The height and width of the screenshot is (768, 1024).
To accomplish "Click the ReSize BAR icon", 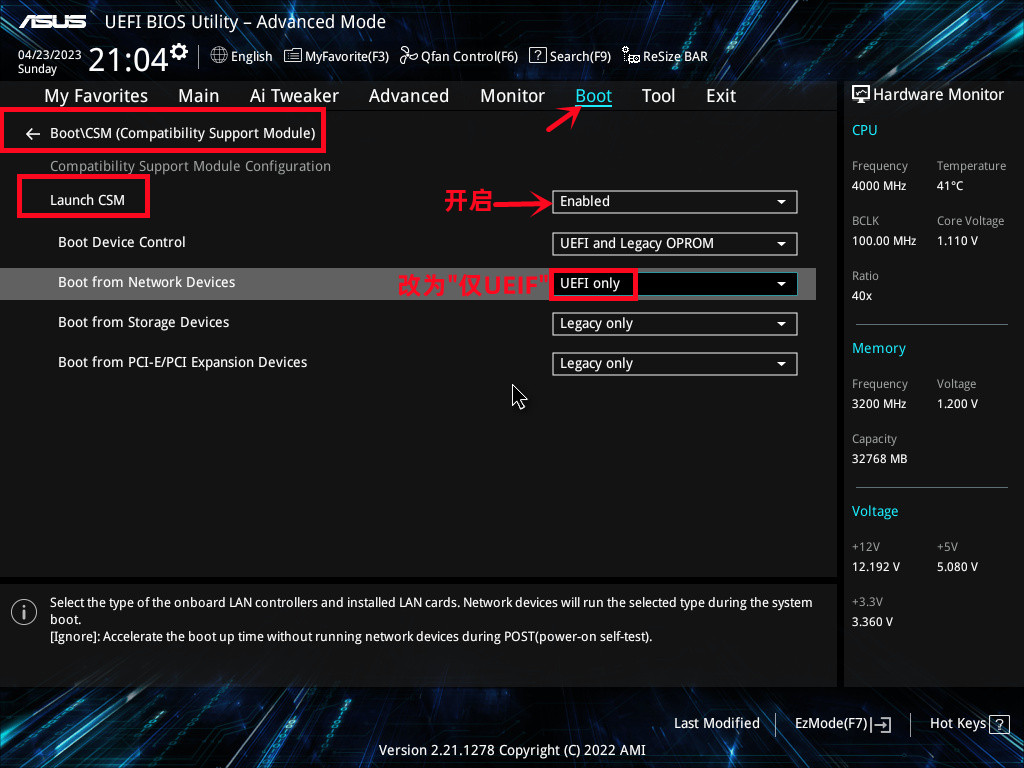I will (631, 56).
